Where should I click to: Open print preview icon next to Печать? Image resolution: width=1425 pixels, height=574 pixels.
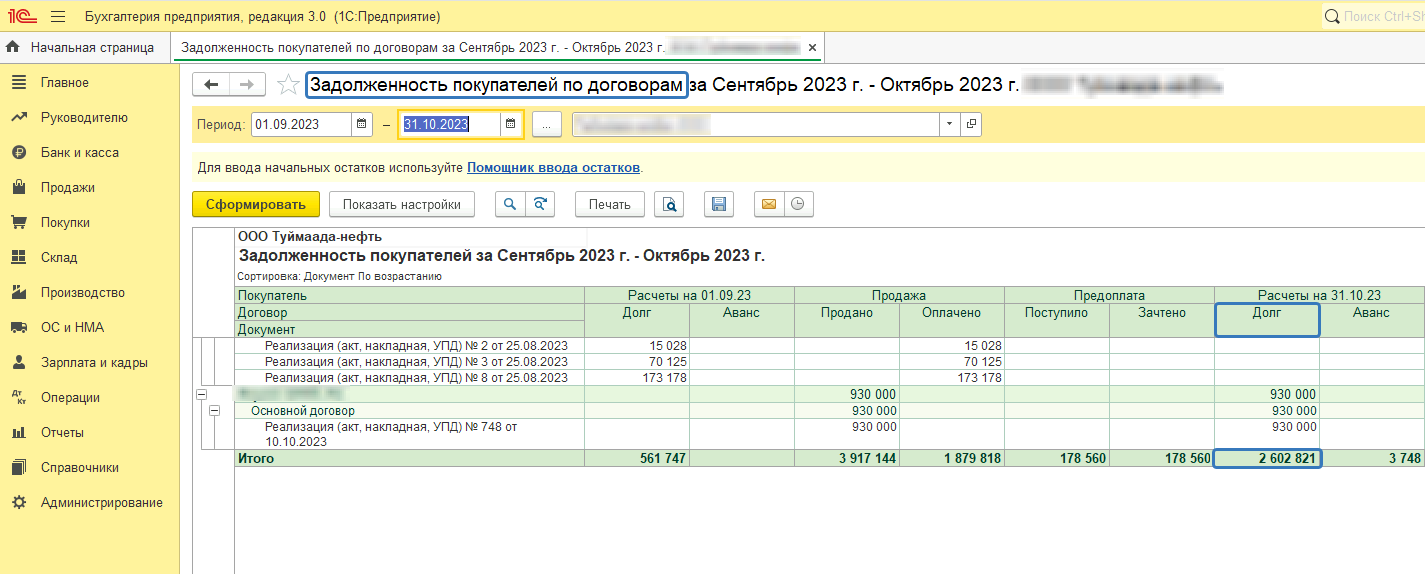click(x=669, y=204)
